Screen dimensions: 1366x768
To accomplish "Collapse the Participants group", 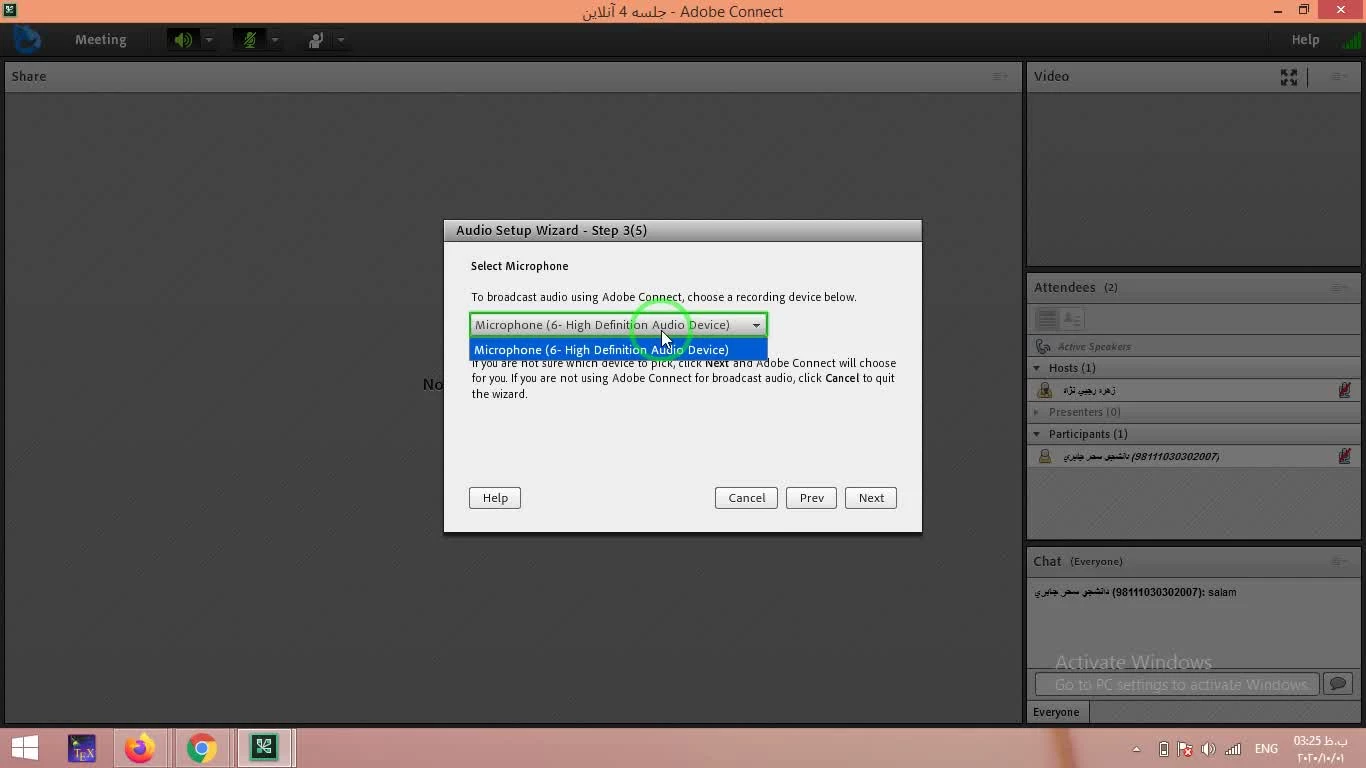I will coord(1037,434).
